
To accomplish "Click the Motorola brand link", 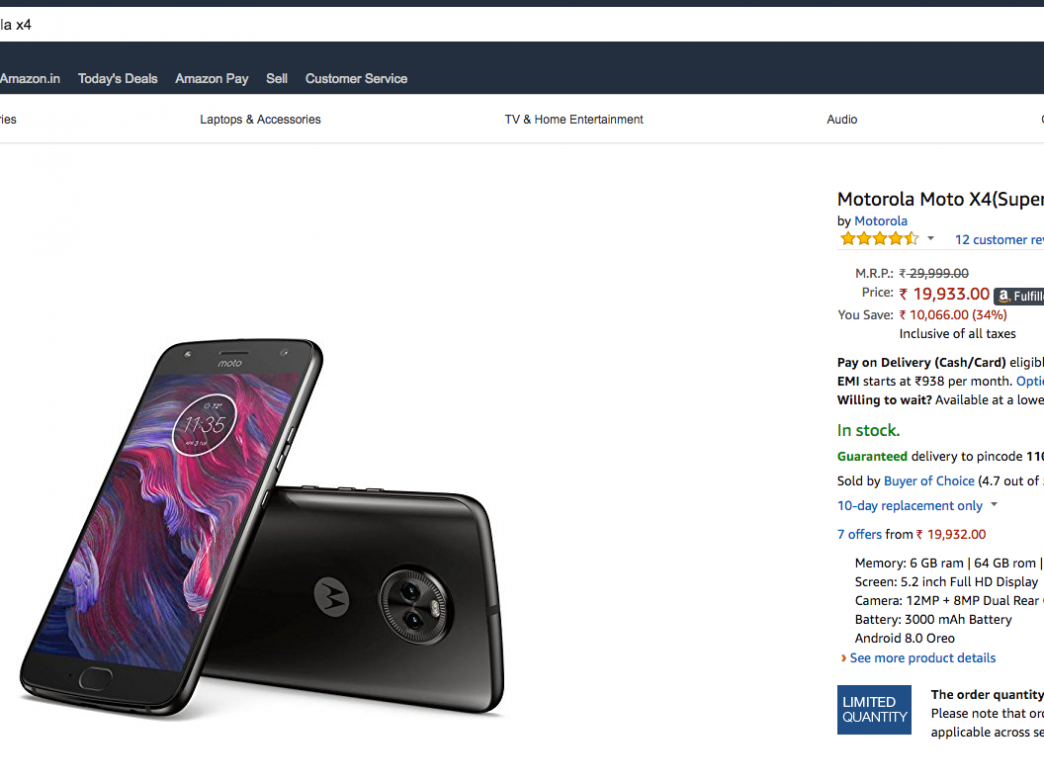I will tap(881, 221).
